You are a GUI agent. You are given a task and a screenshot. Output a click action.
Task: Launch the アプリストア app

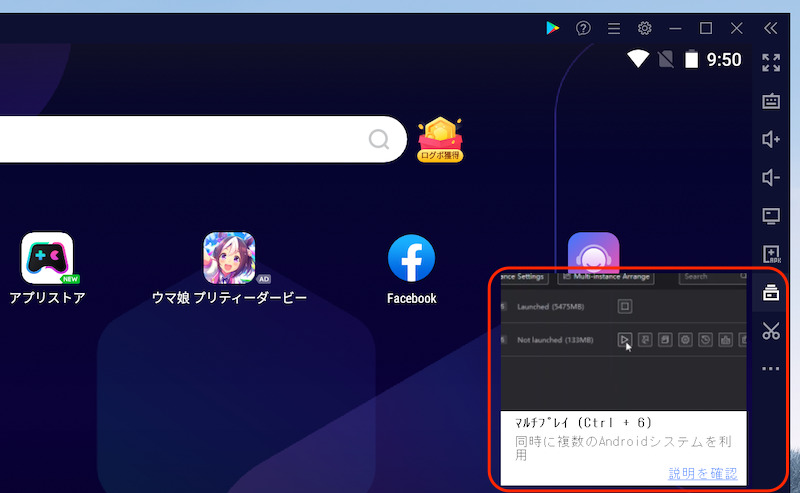pyautogui.click(x=48, y=260)
